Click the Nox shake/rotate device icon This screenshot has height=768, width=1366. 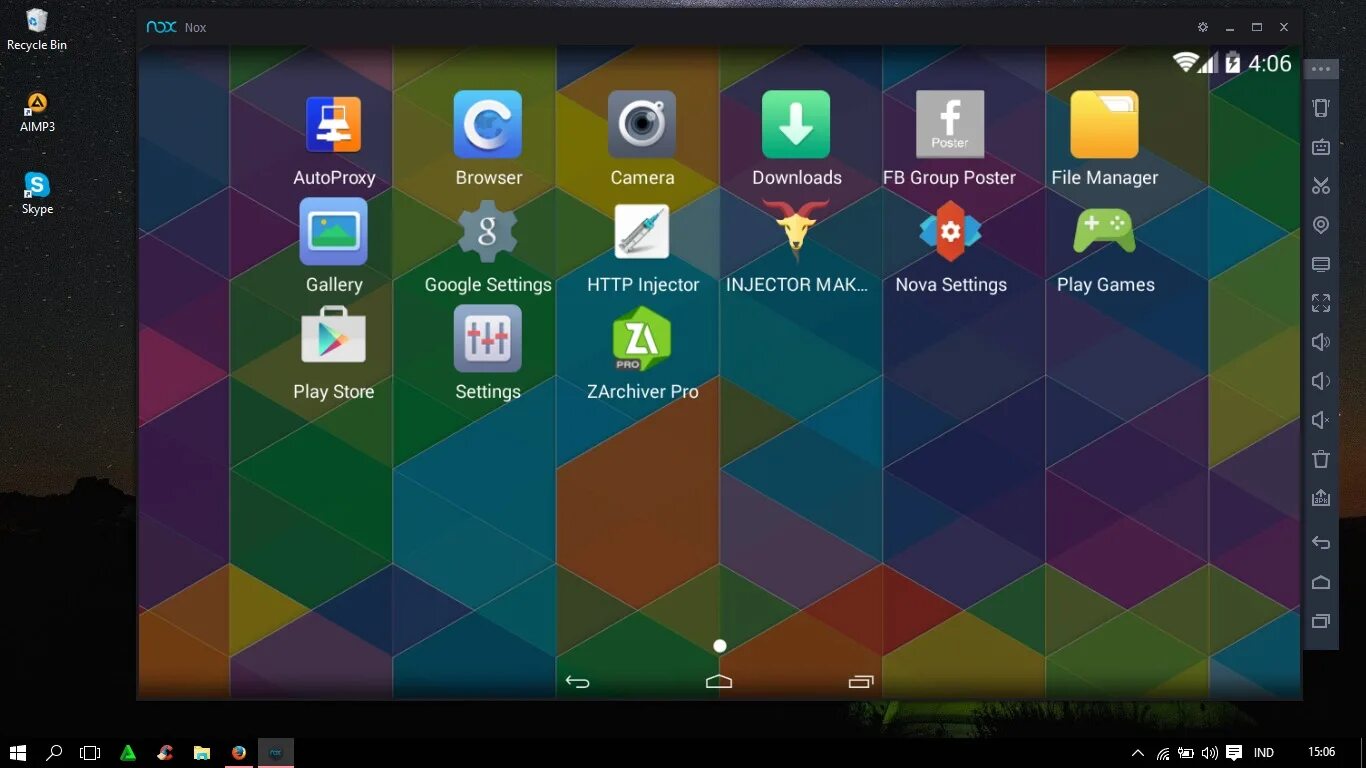1321,108
